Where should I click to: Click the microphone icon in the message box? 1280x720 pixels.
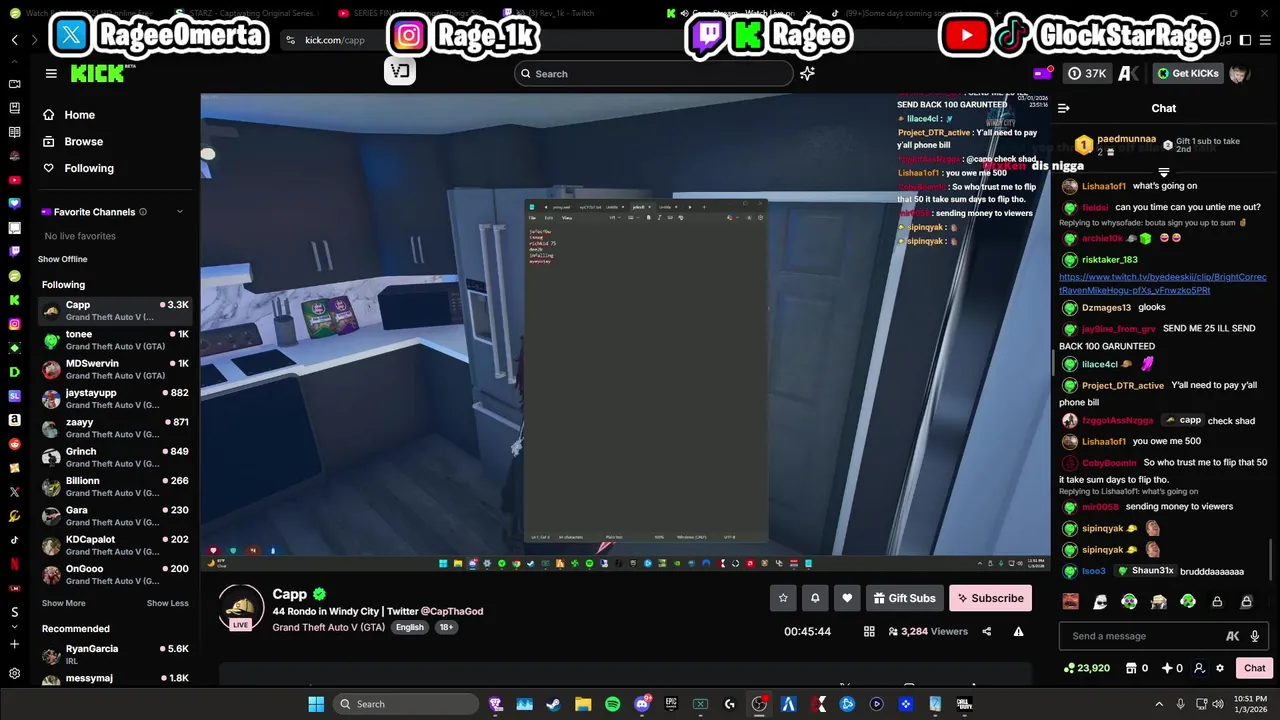pos(1254,636)
